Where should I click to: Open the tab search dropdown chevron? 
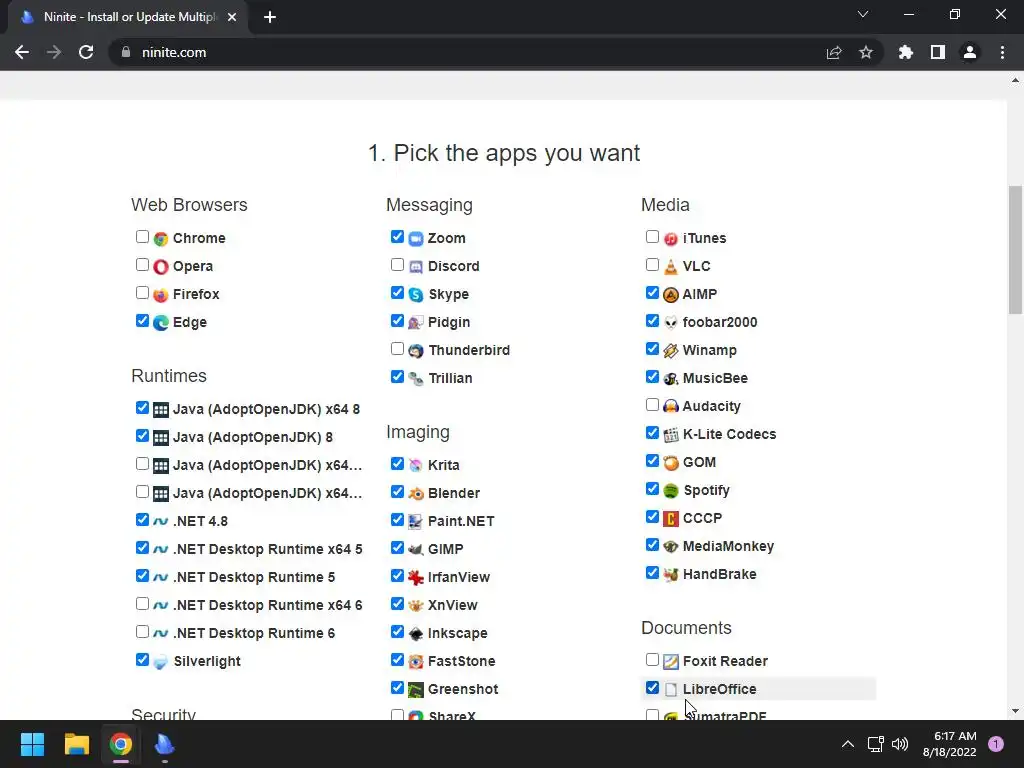tap(863, 14)
